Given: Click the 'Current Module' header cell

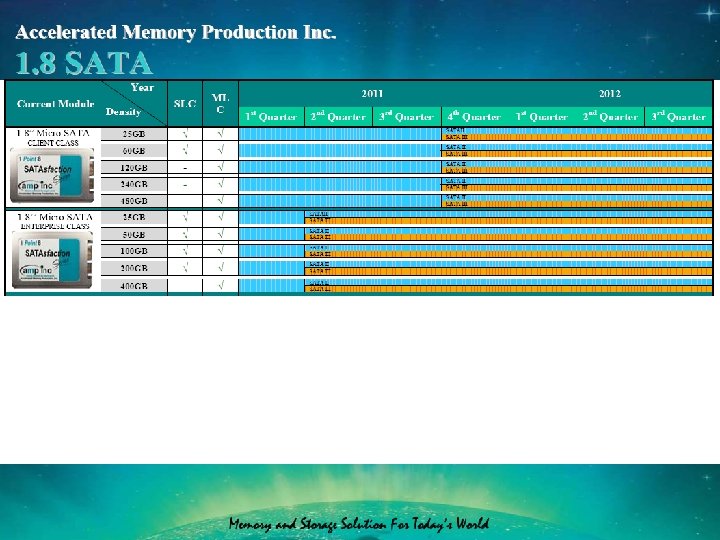Looking at the screenshot, I should click(55, 104).
